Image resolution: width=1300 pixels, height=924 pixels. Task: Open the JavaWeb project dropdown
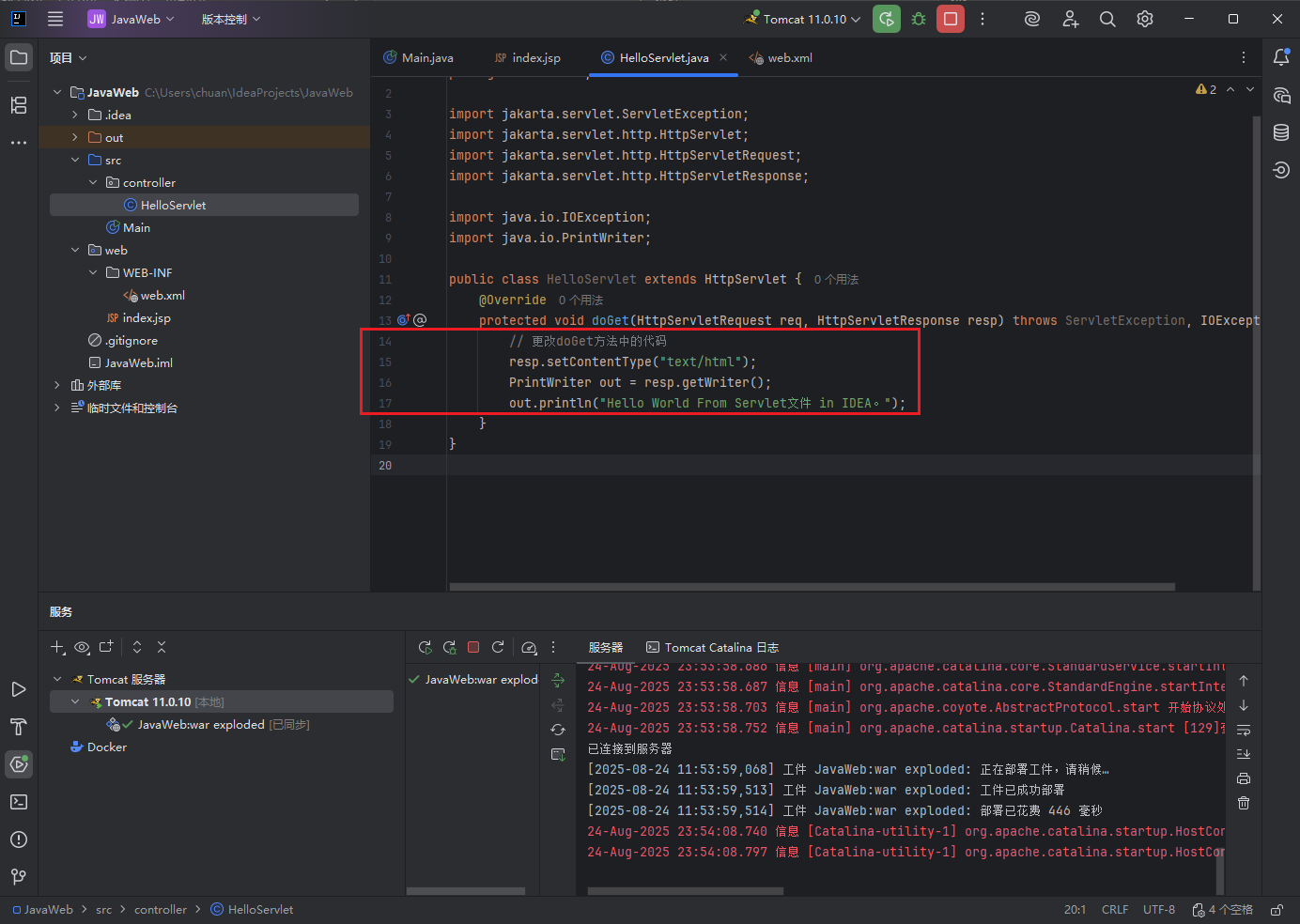tap(132, 19)
